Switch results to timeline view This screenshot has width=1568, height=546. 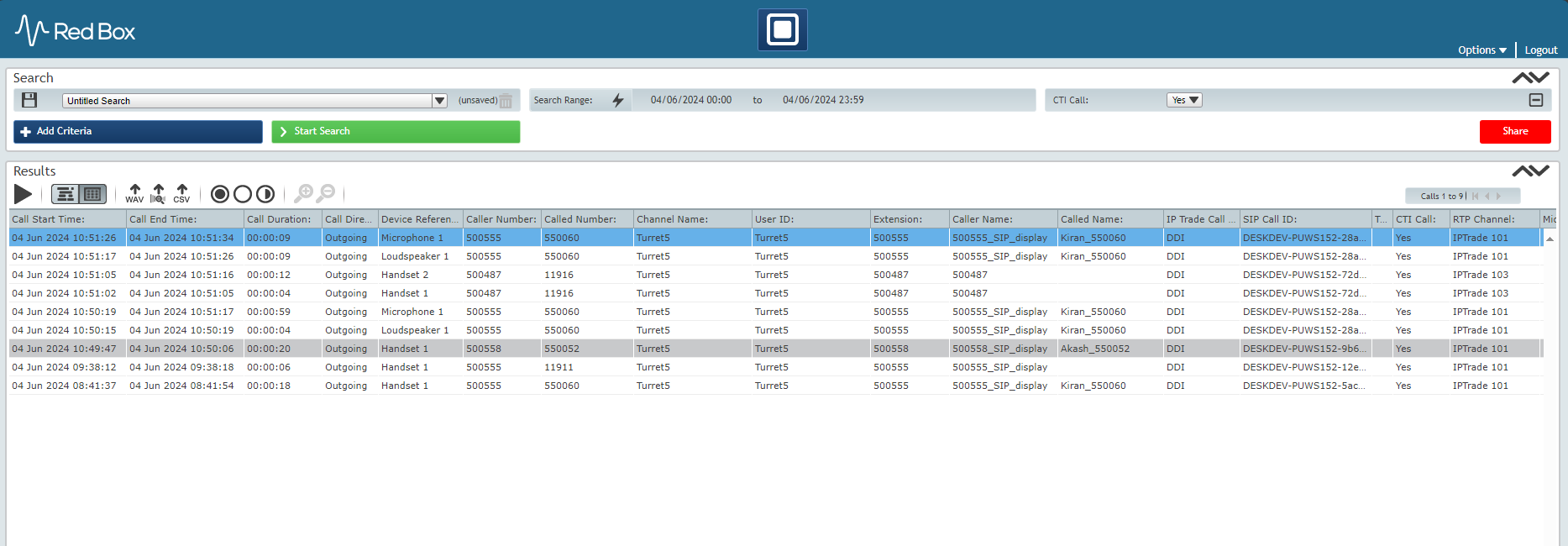(66, 194)
